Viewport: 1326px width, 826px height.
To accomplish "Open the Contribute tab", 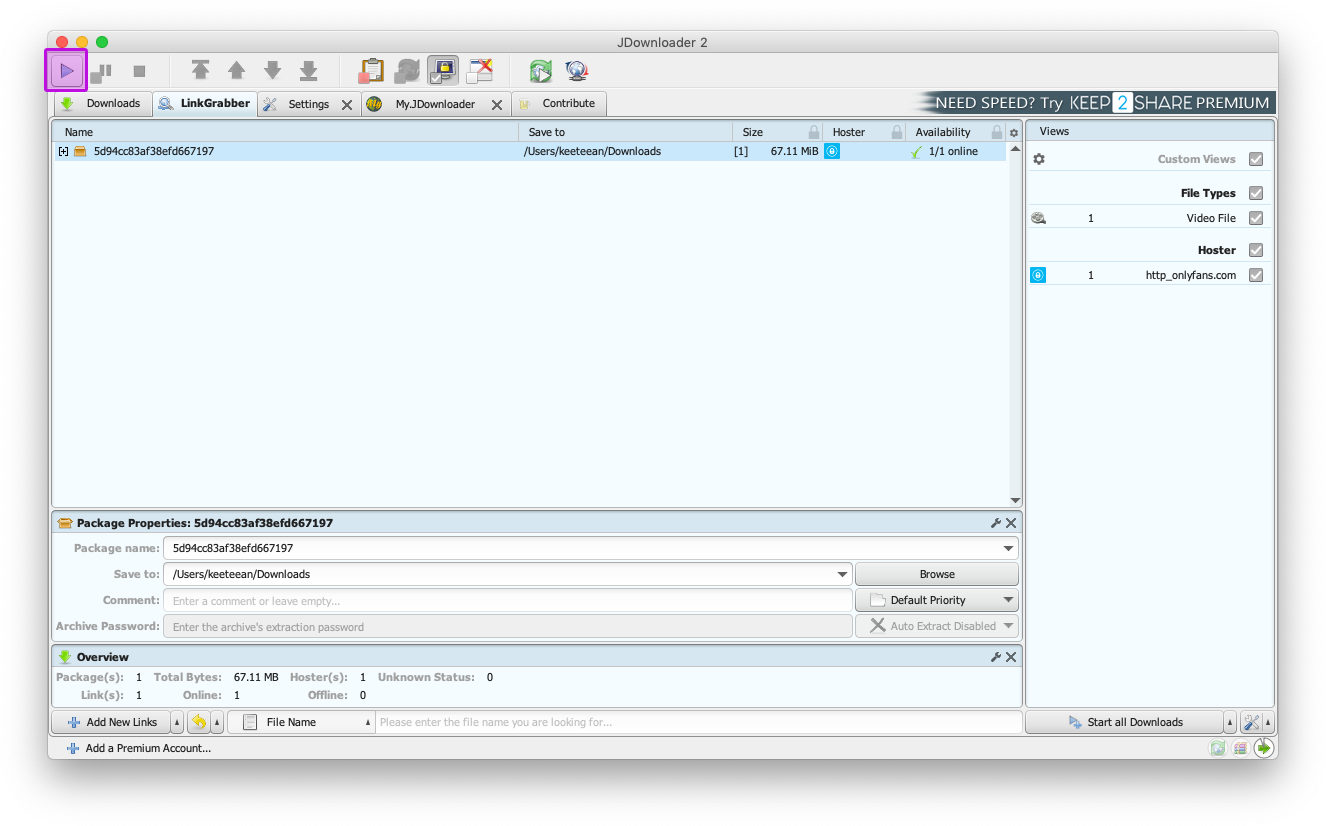I will tap(558, 103).
